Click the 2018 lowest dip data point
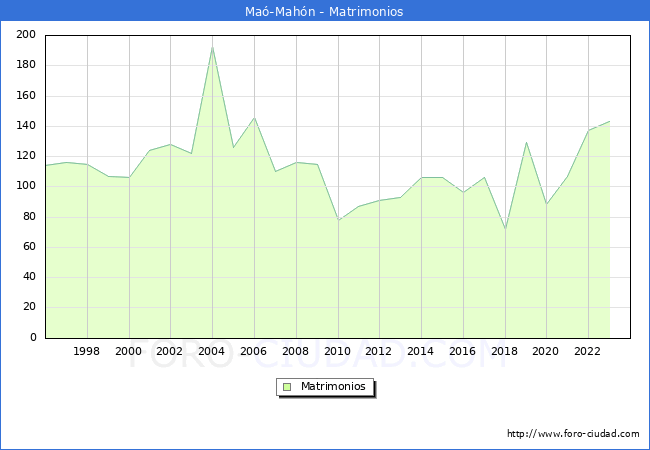Viewport: 650px width, 450px height. [505, 228]
